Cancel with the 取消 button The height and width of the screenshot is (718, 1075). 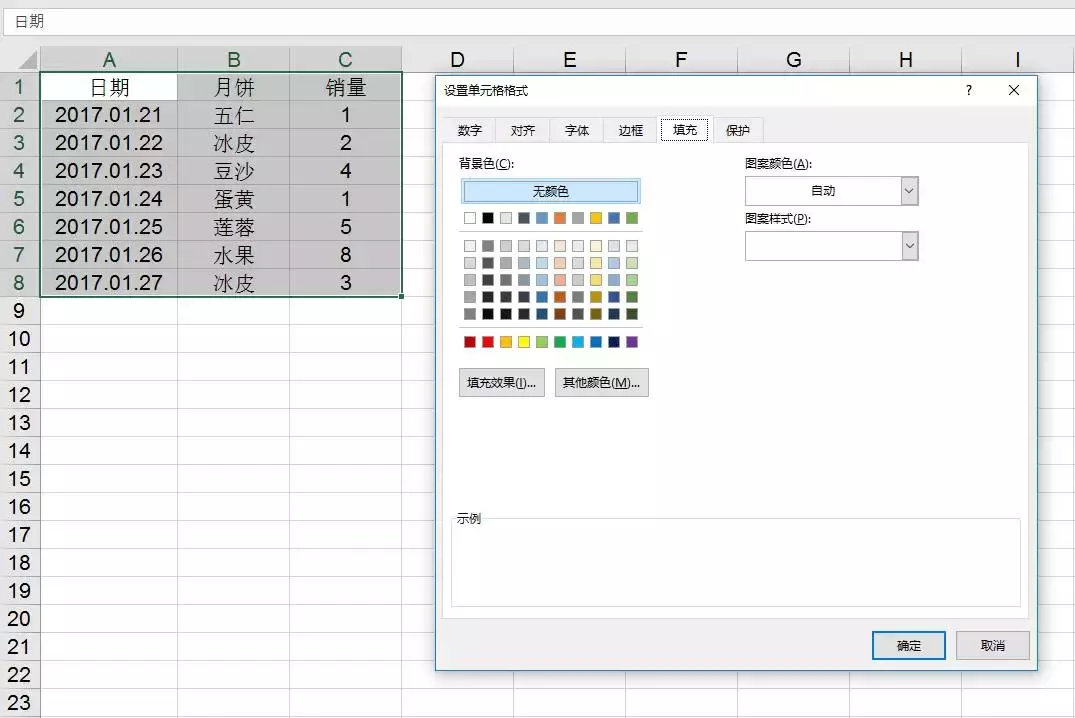coord(993,645)
